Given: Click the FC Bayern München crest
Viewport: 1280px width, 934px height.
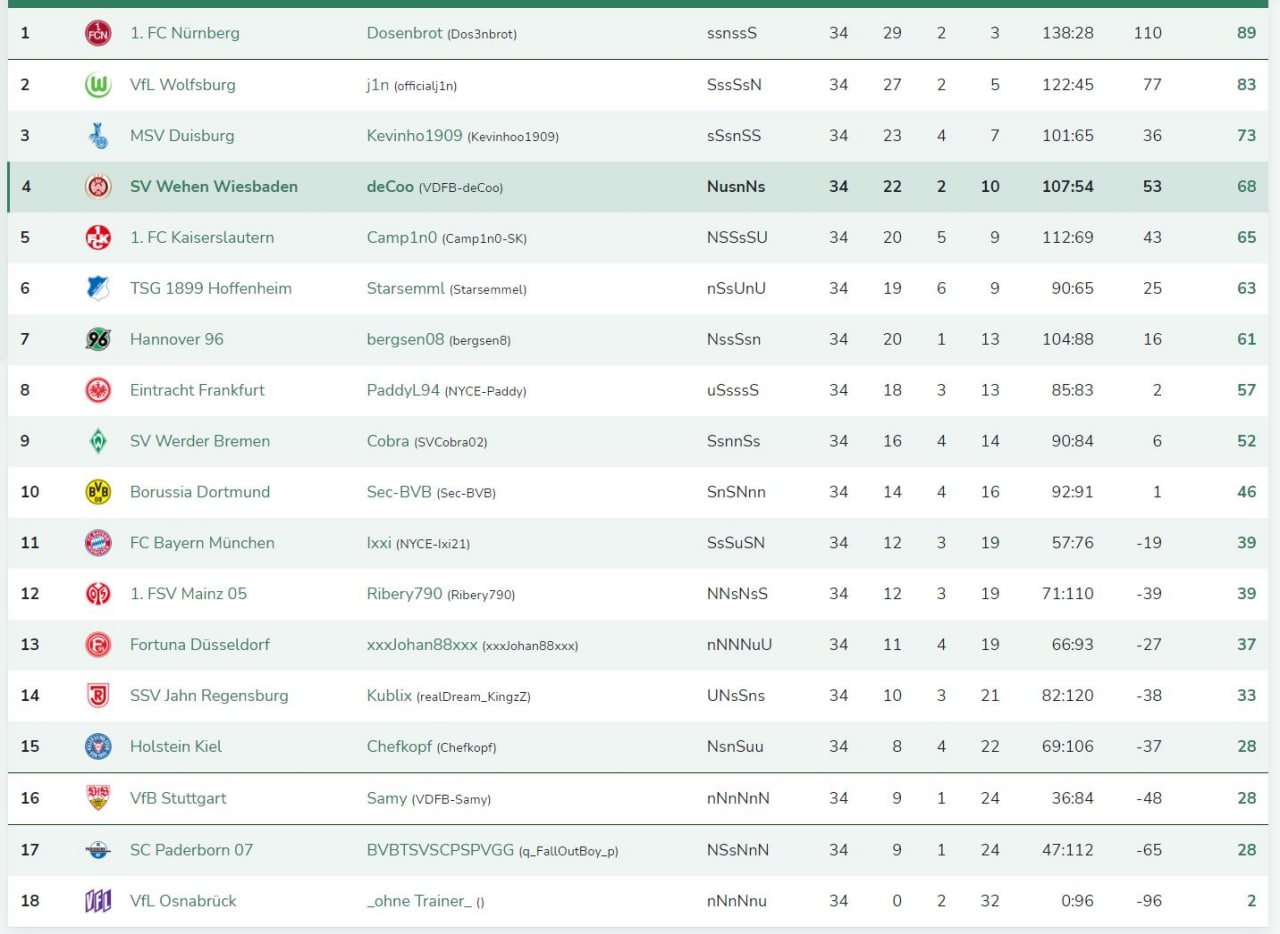Looking at the screenshot, I should point(98,543).
